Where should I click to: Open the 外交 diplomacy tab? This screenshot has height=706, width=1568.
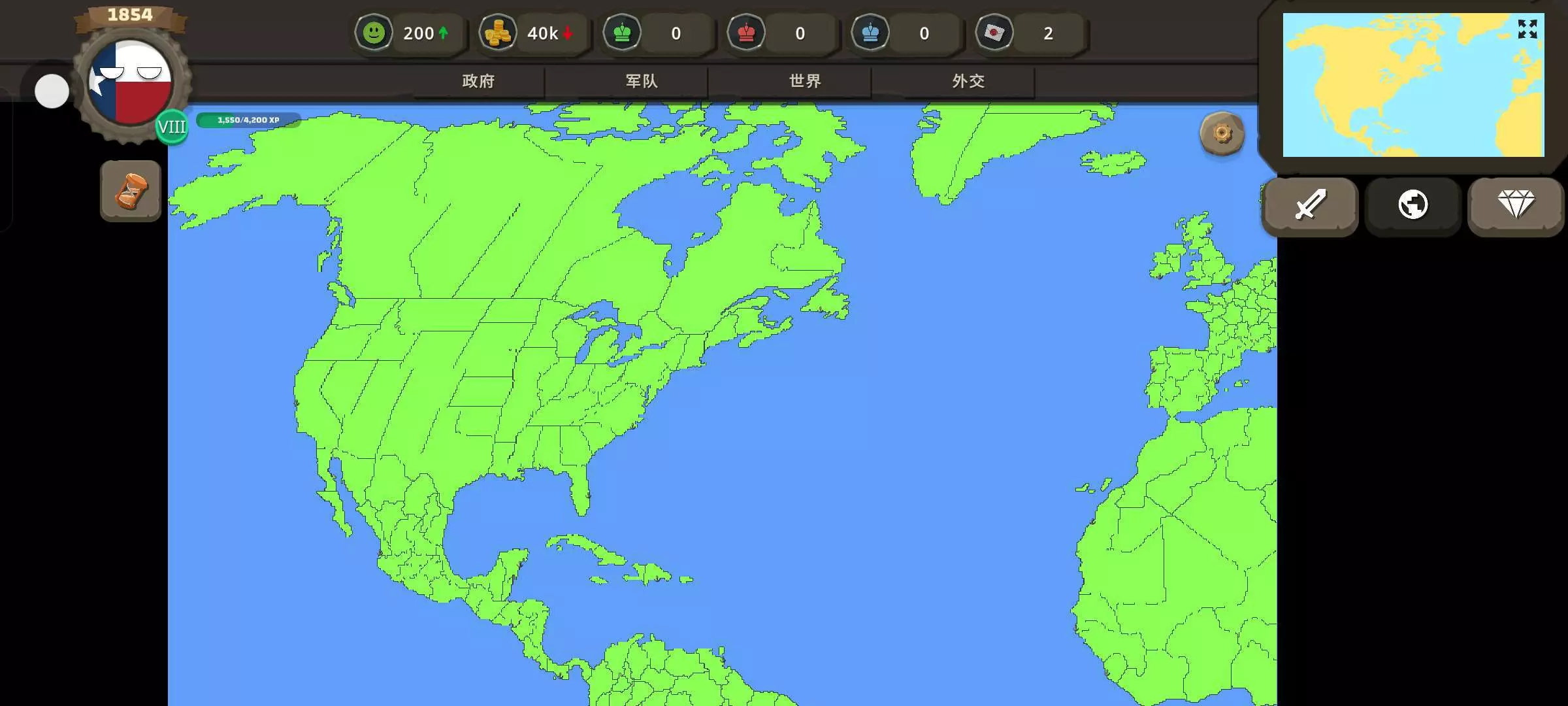(968, 81)
